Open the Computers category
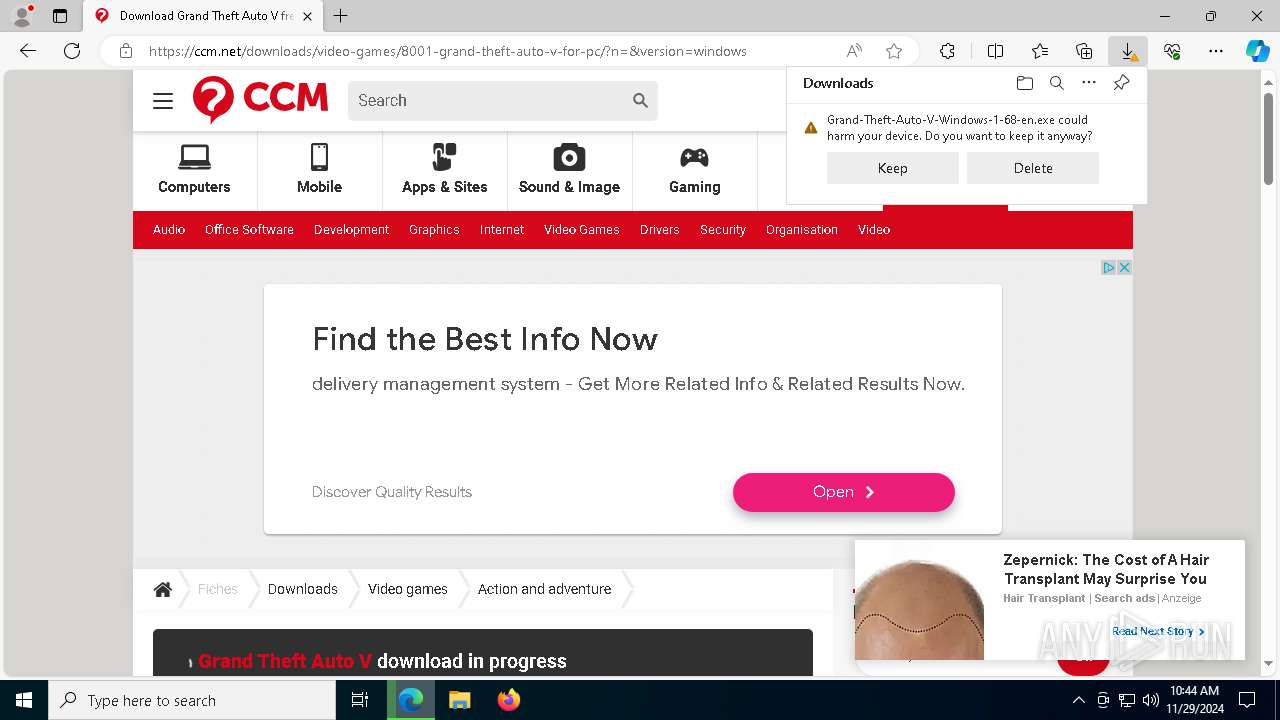Viewport: 1280px width, 720px height. (x=194, y=169)
